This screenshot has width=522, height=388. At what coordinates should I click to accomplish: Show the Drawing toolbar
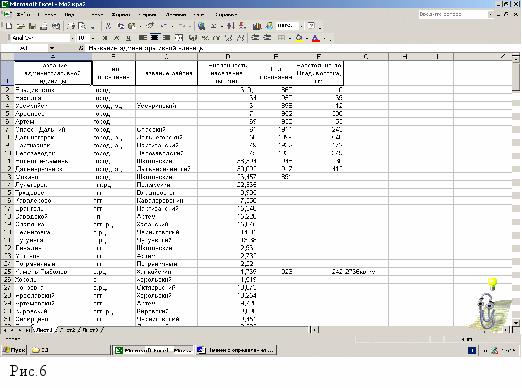click(269, 26)
